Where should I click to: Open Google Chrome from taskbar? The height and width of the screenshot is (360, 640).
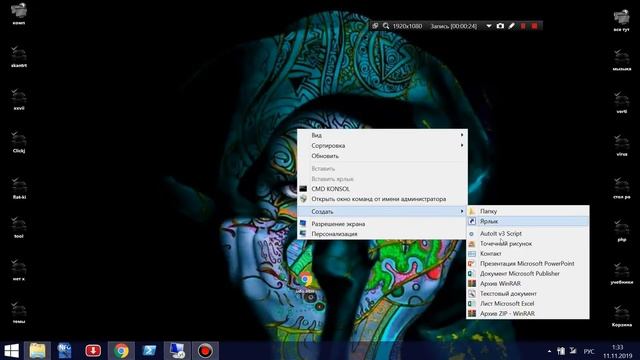pyautogui.click(x=121, y=351)
